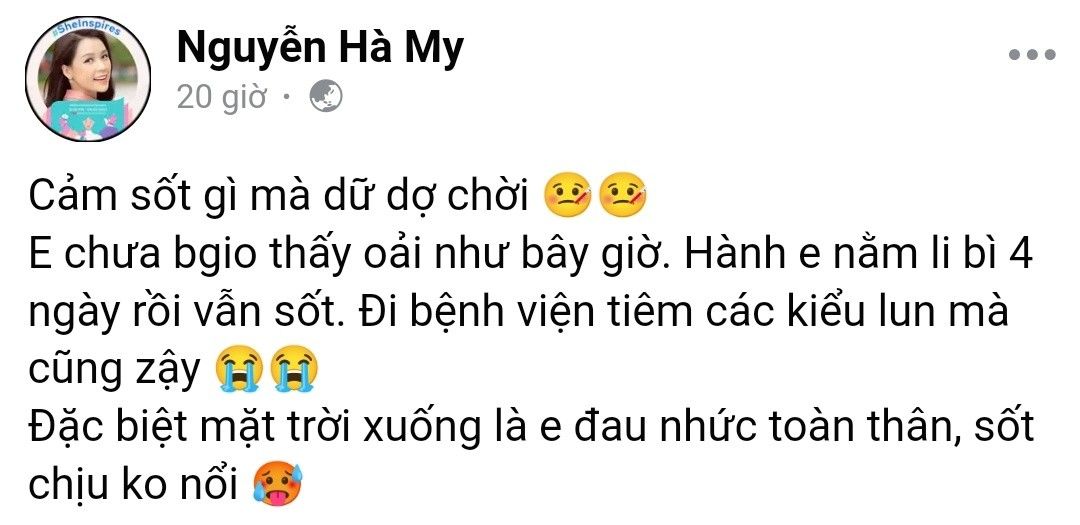
Task: Click the #SheInspires badge on the avatar frame
Action: 87,30
